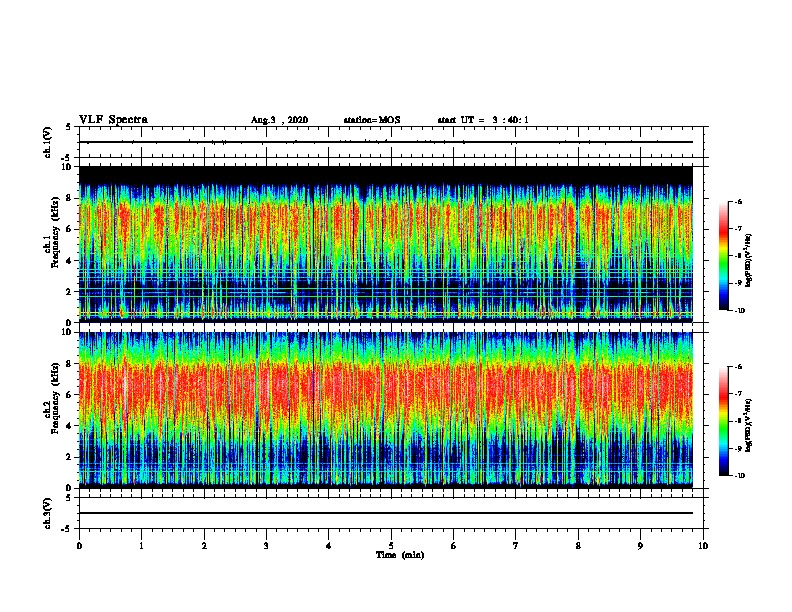The width and height of the screenshot is (792, 612).
Task: Click the "-10" tick on ch.2 colorbar
Action: coord(739,476)
